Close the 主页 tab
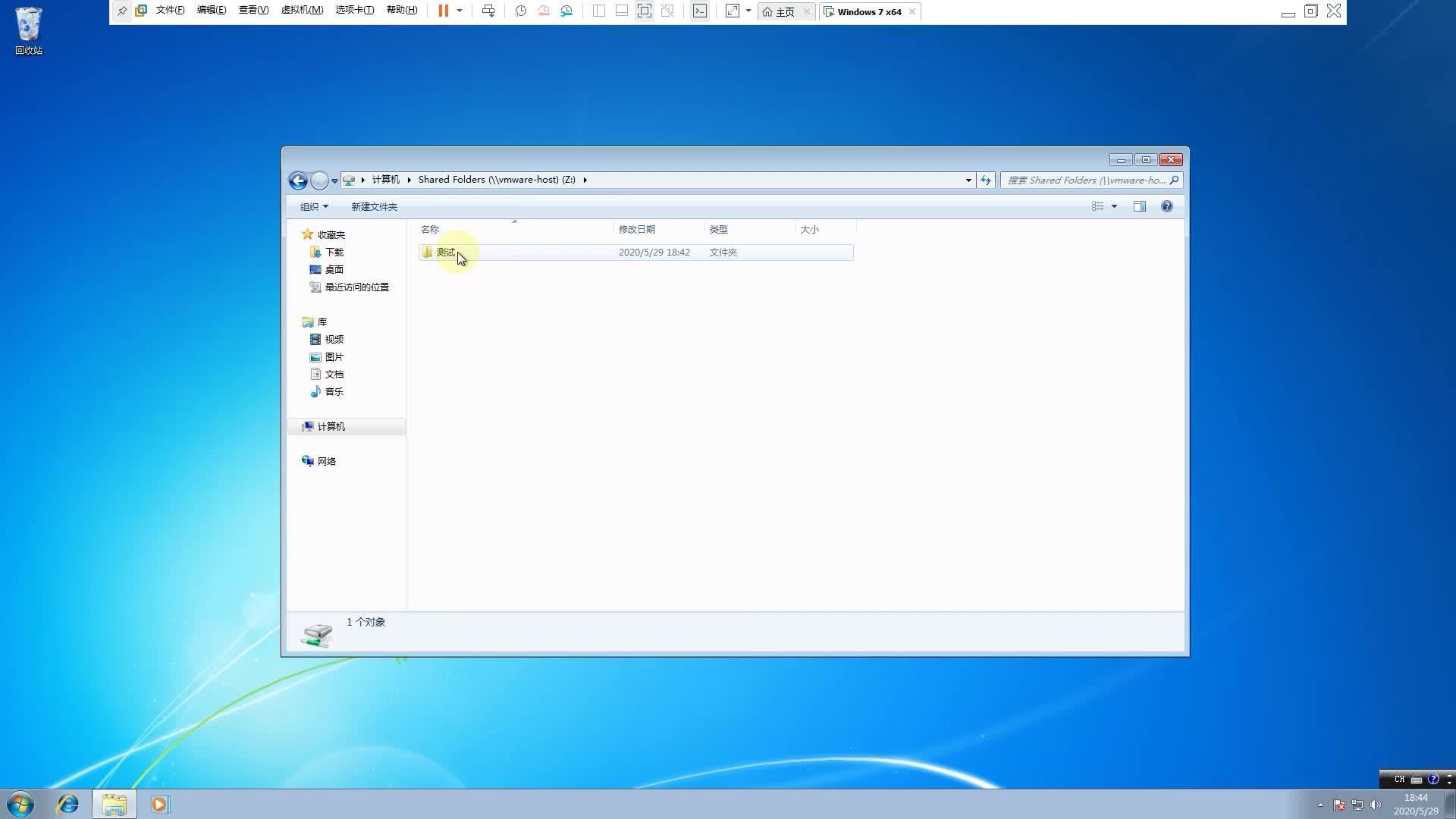This screenshot has height=819, width=1456. (807, 12)
